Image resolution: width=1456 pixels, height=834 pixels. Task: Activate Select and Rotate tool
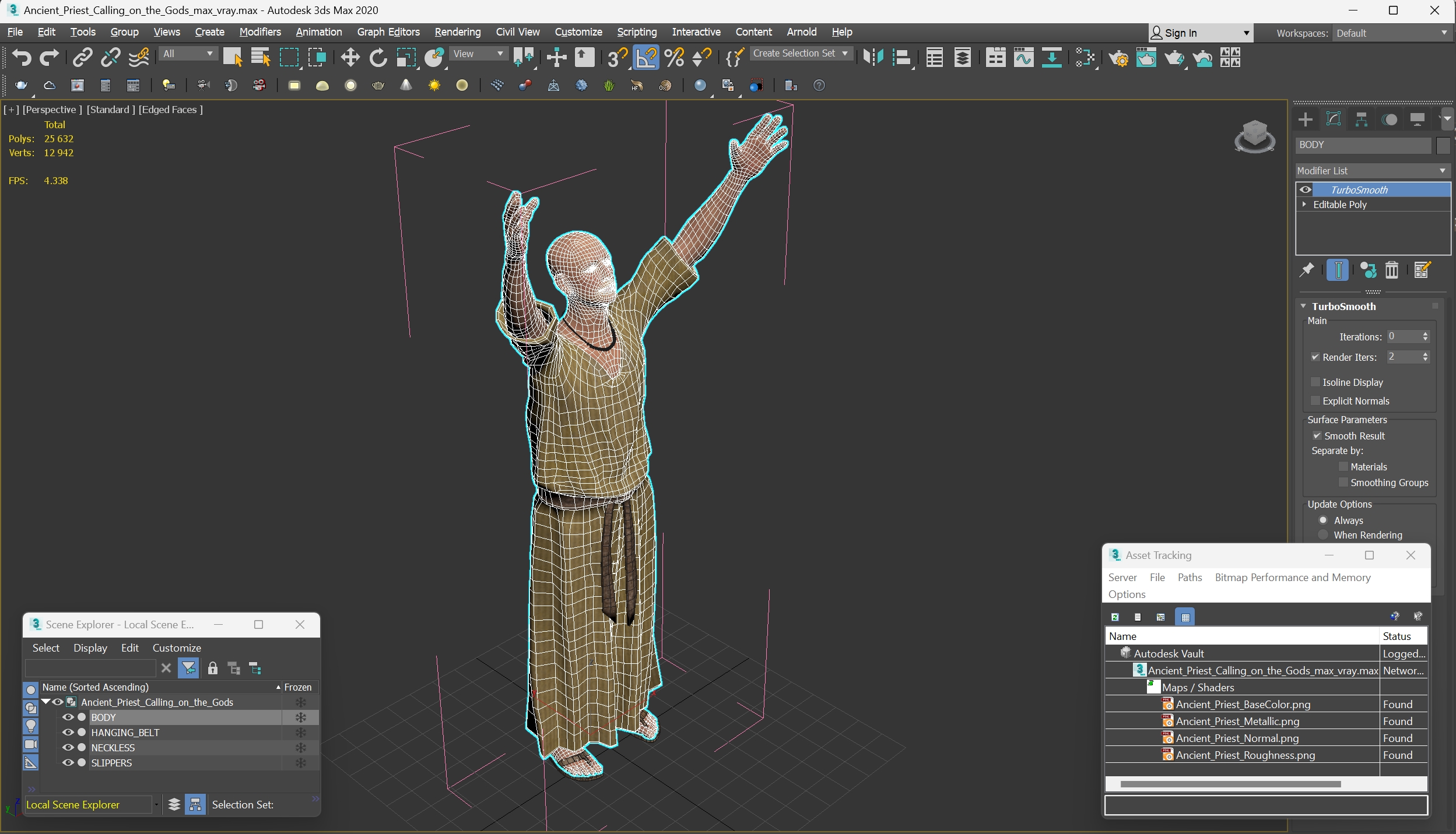point(378,57)
